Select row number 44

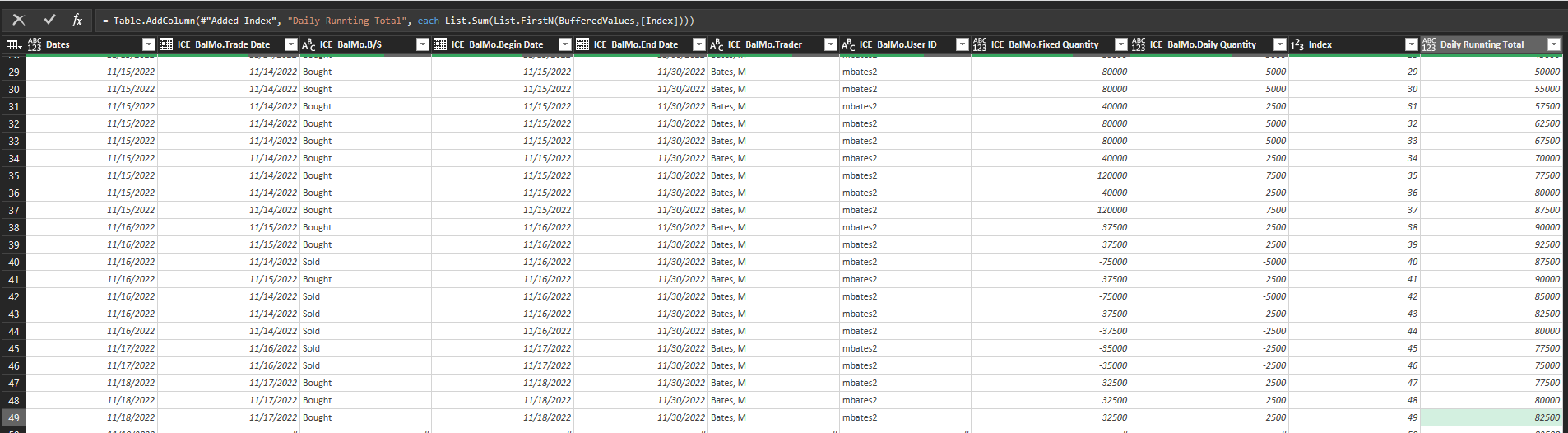(x=14, y=331)
